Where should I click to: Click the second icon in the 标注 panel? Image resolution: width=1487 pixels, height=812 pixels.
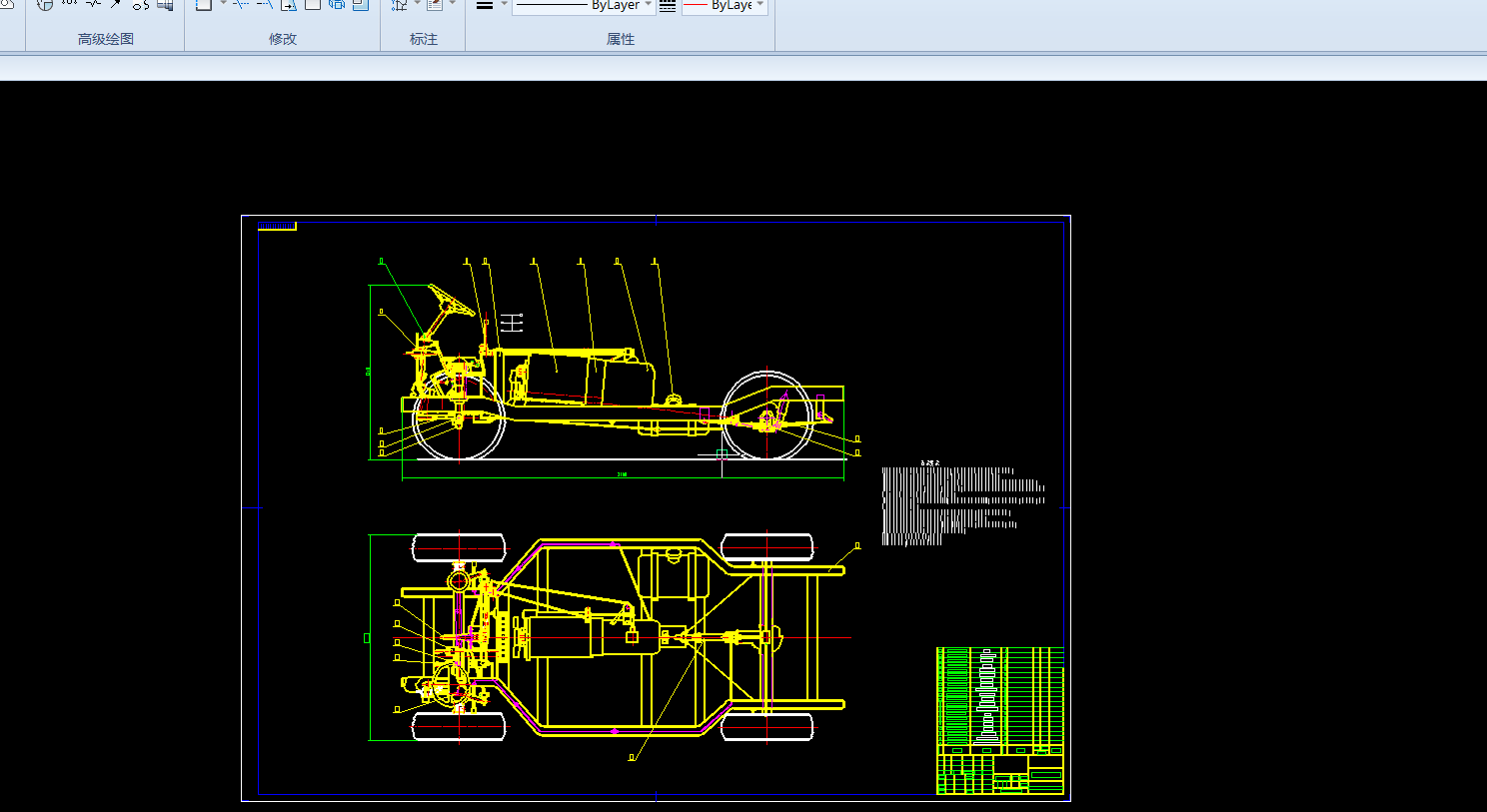[435, 5]
